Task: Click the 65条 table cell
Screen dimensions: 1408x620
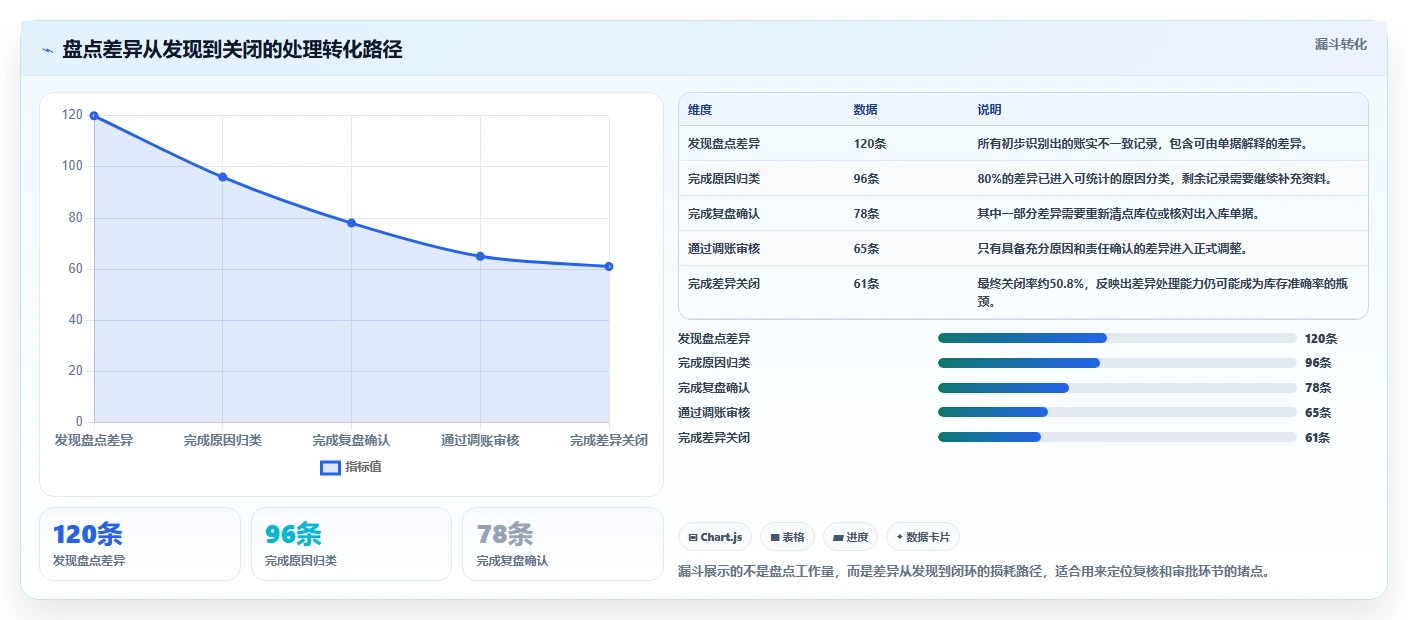Action: (x=866, y=249)
